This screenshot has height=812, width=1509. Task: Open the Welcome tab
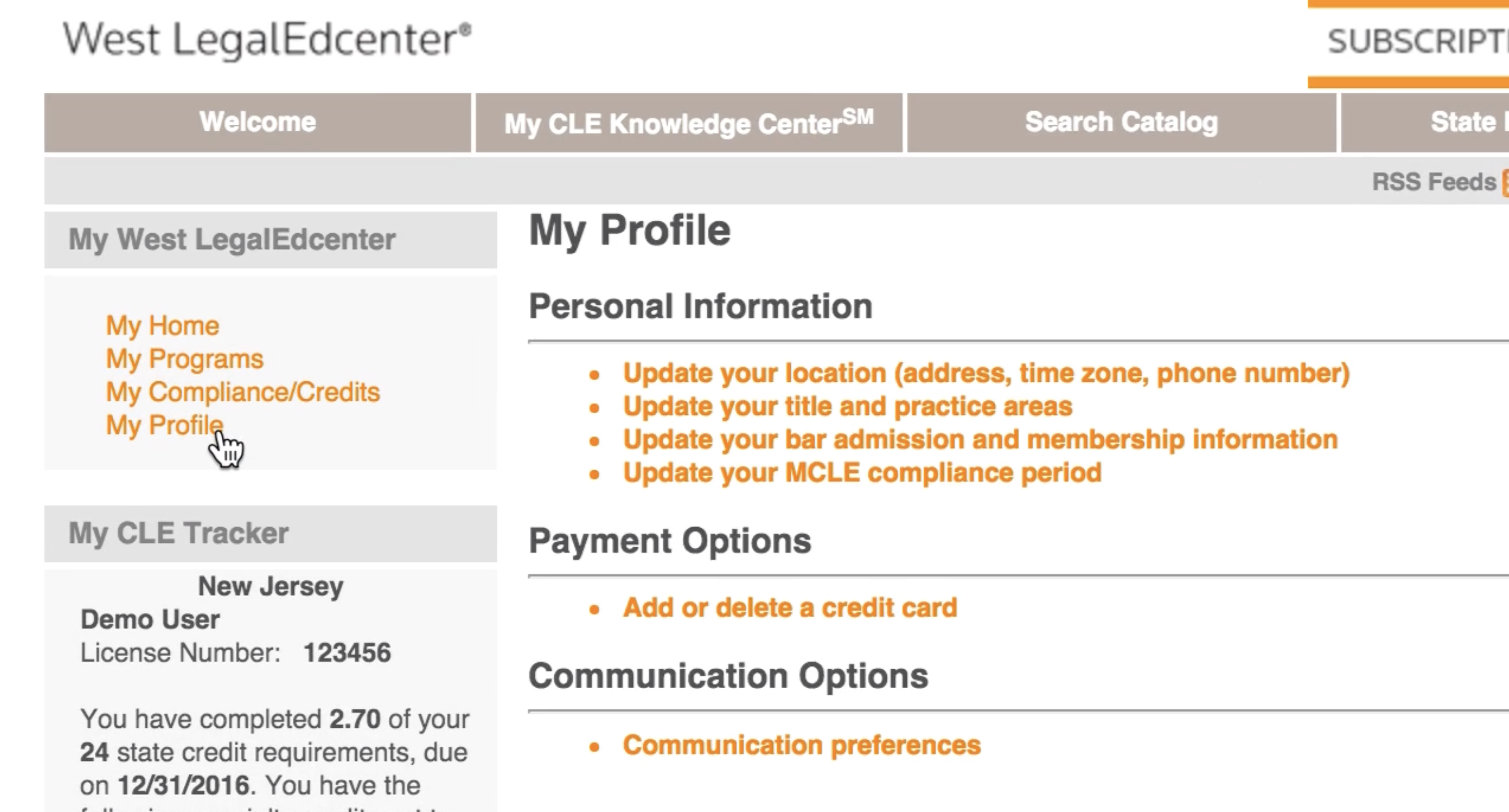[258, 122]
